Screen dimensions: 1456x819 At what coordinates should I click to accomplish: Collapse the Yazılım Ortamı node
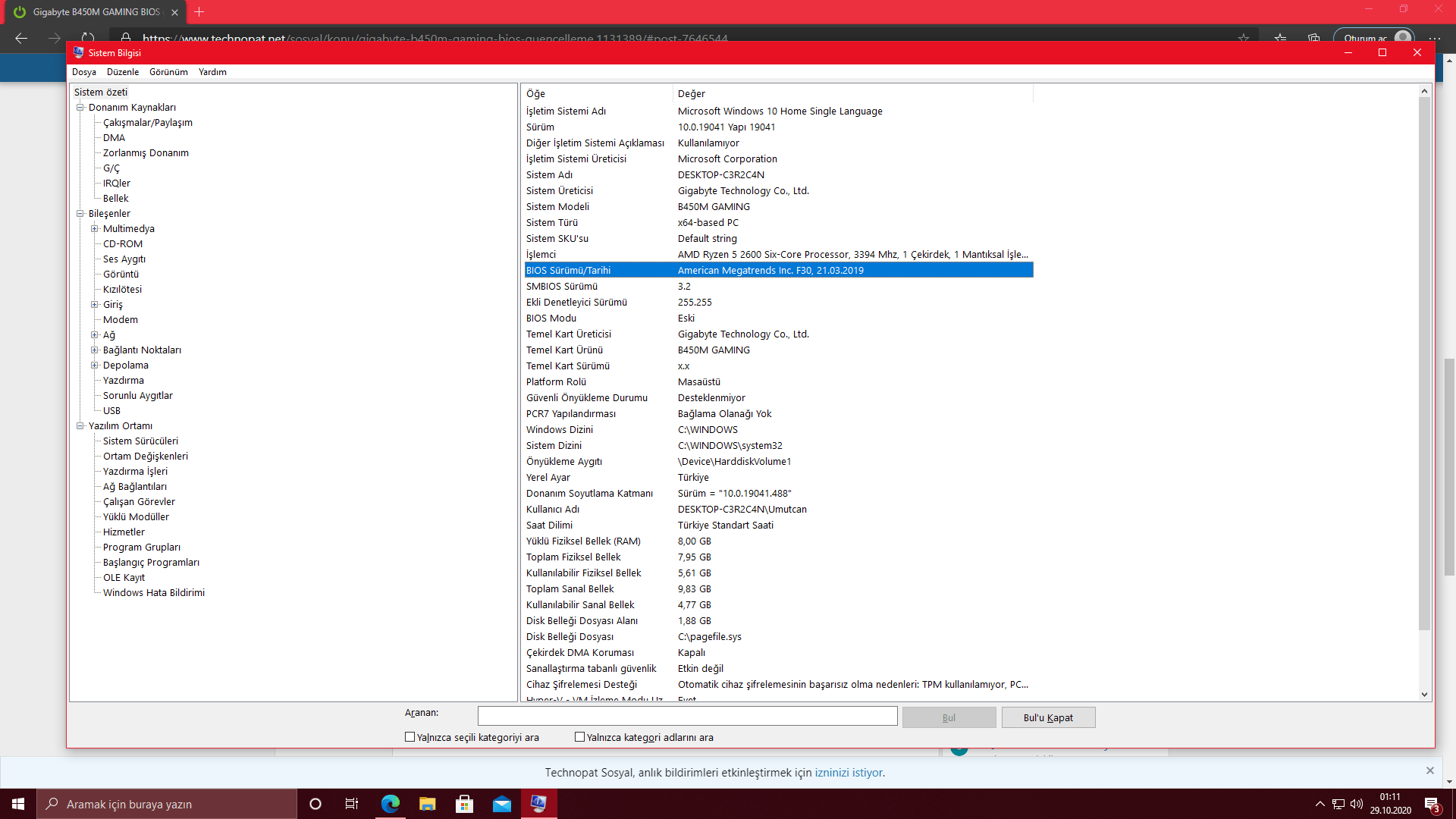click(x=80, y=426)
